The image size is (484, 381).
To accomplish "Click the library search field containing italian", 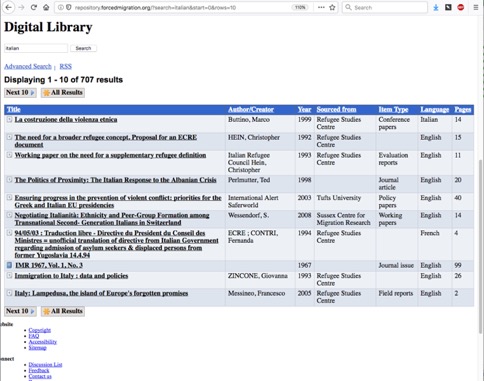I will click(x=36, y=48).
